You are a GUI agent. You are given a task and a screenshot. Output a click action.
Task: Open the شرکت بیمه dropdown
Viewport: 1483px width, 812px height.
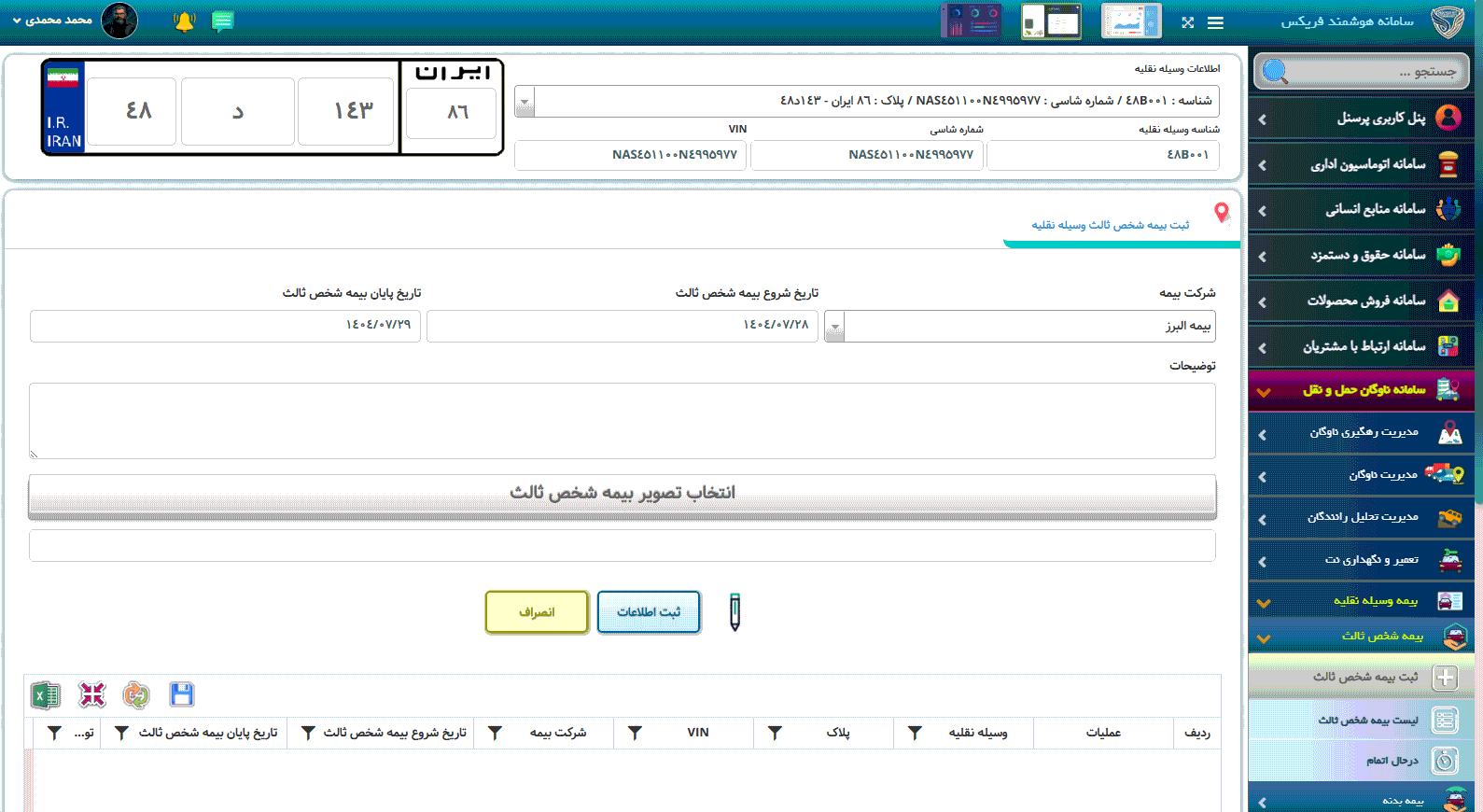[x=834, y=327]
